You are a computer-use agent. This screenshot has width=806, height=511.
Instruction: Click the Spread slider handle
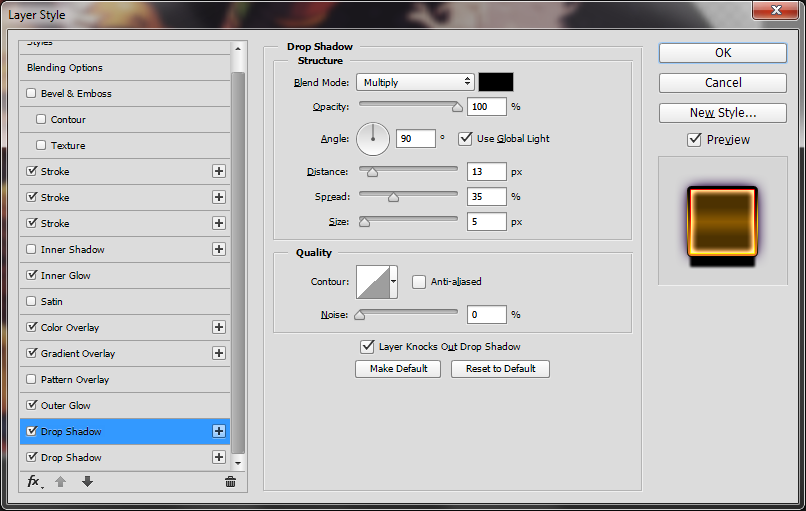[393, 197]
